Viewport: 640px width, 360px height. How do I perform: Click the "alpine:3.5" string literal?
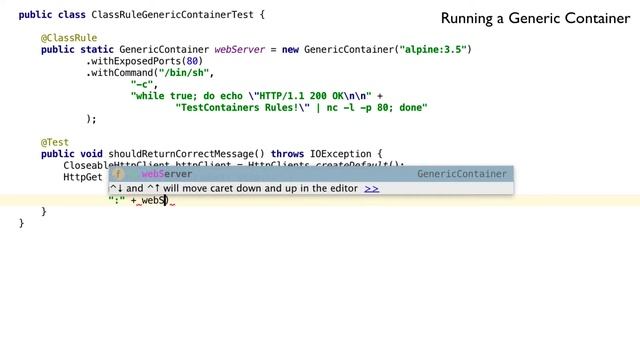[x=433, y=50]
